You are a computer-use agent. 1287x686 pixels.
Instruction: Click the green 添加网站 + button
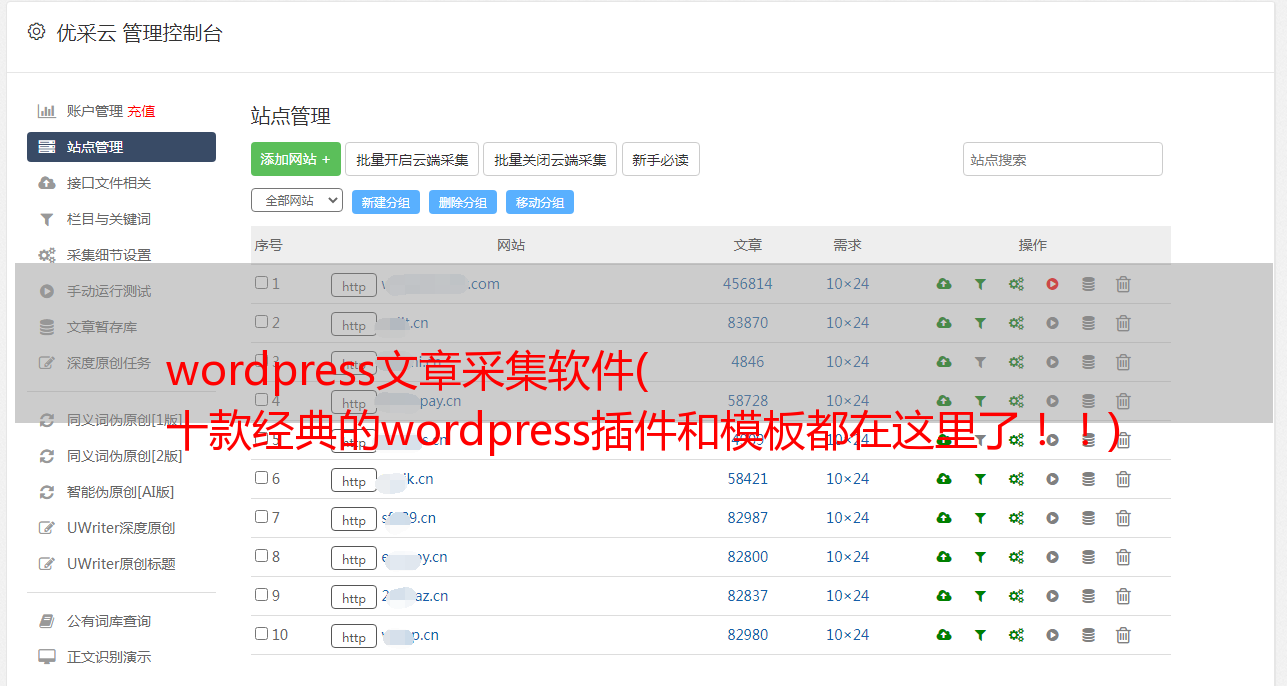[x=296, y=159]
